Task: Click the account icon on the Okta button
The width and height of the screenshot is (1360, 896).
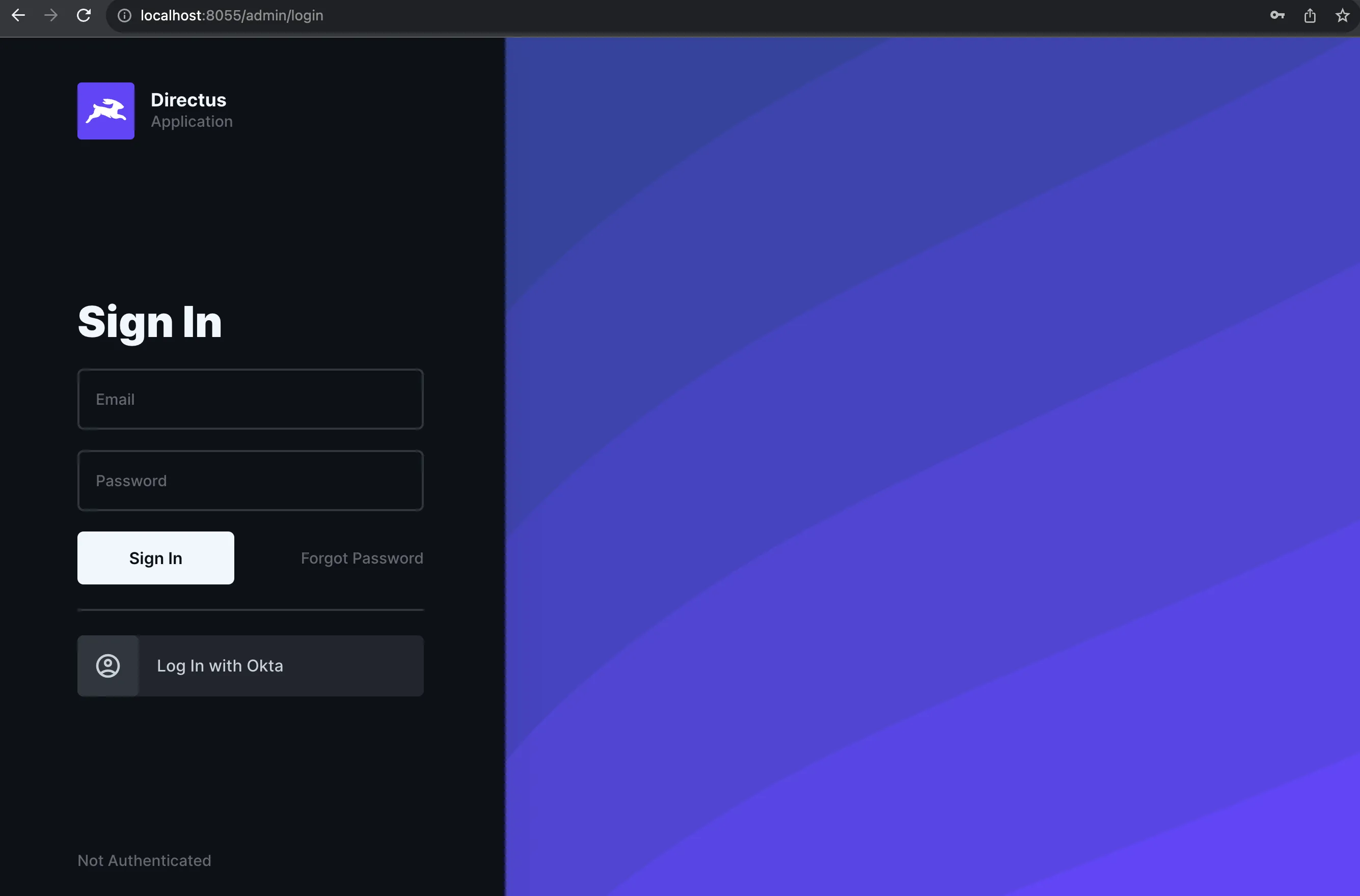Action: click(107, 665)
